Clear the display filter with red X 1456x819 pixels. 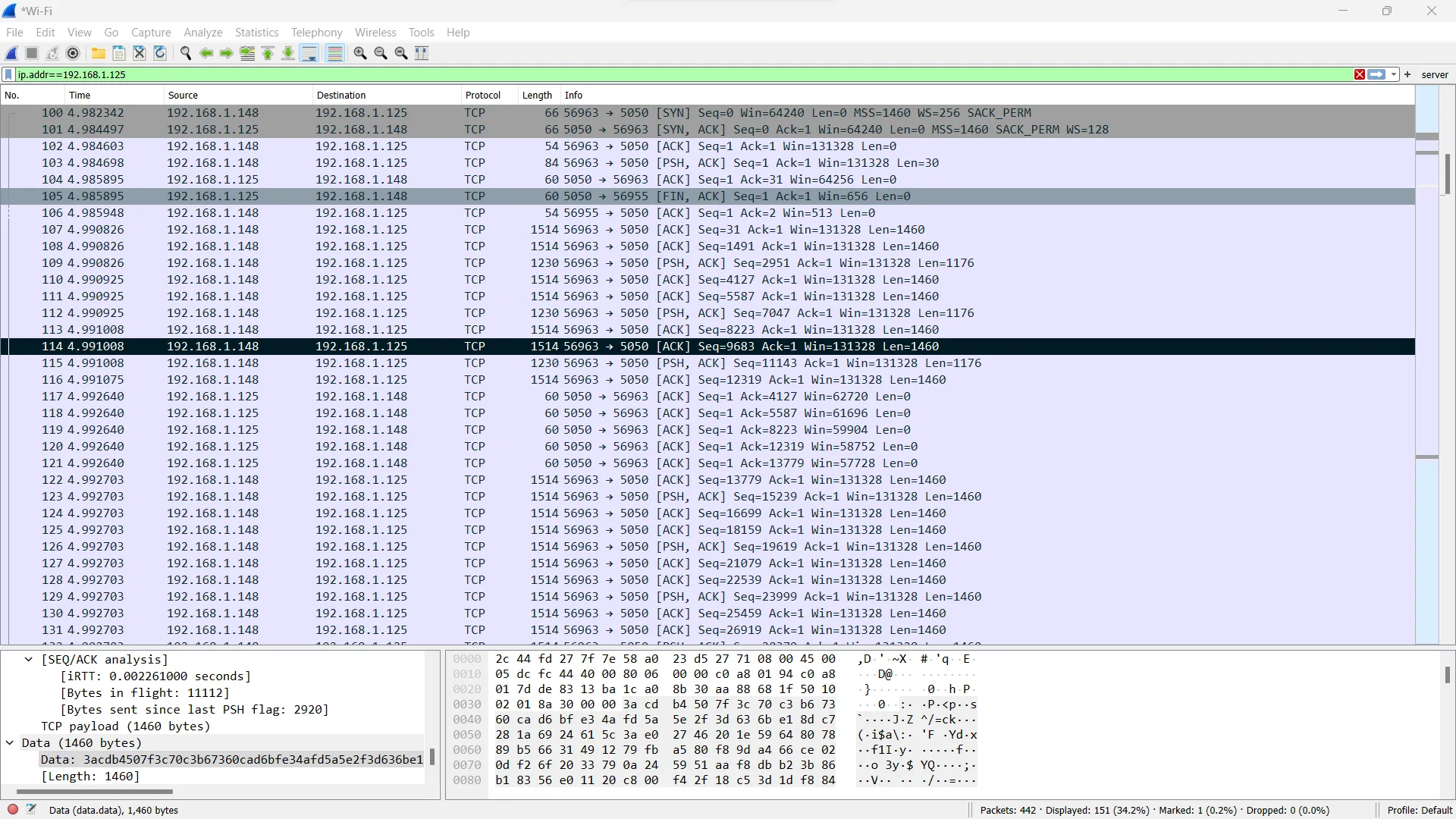tap(1360, 74)
